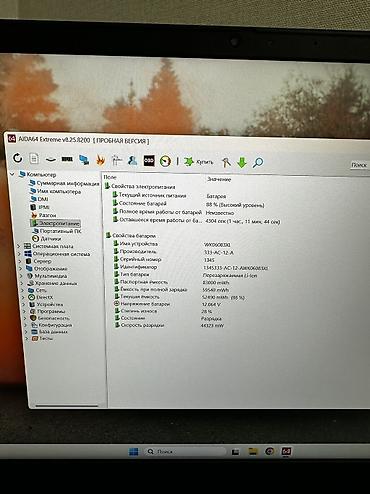Select the Производитель row
Viewport: 370px width, 494px height.
tap(138, 251)
